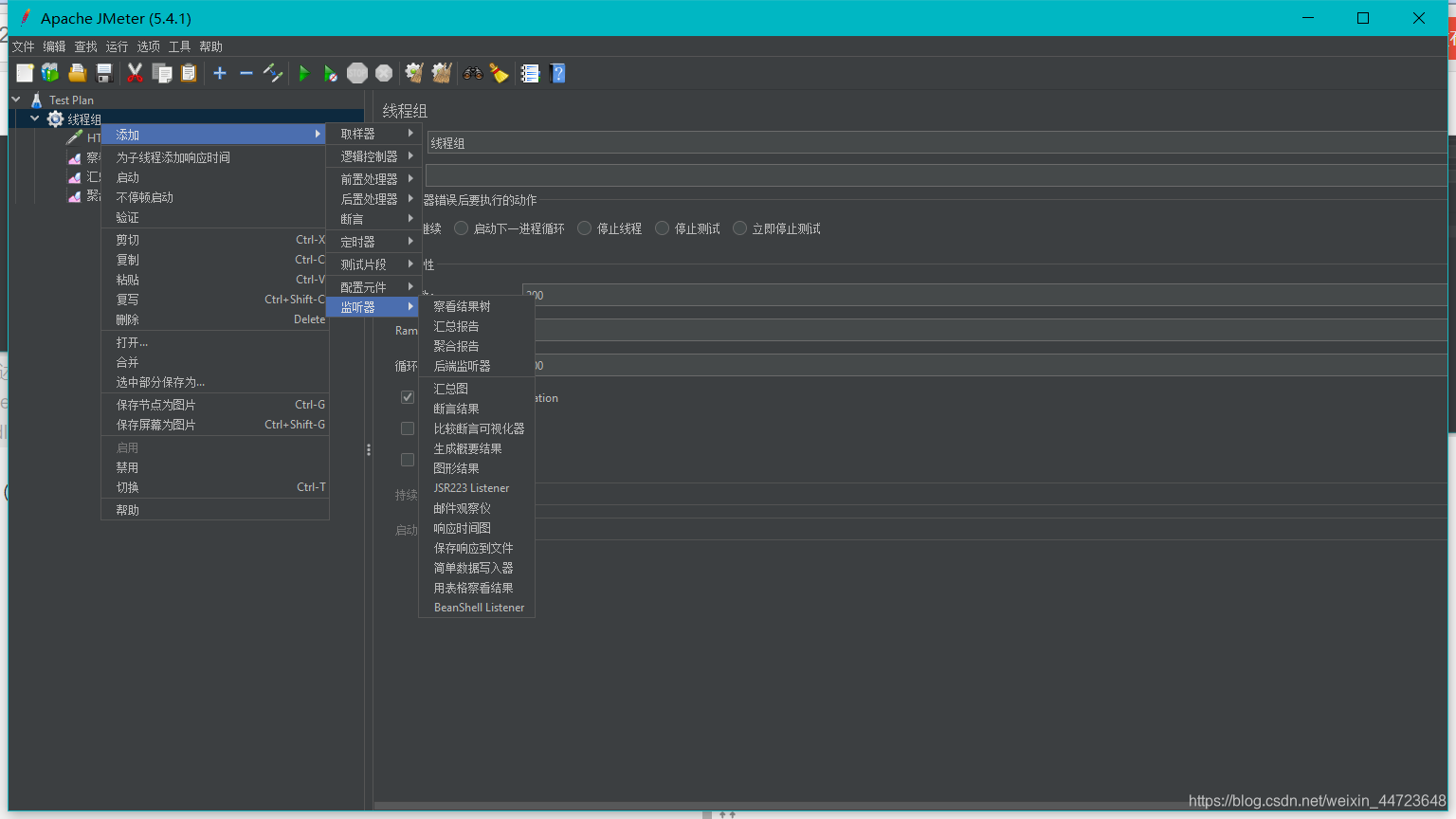Viewport: 1456px width, 819px height.
Task: Click the comments input field below name
Action: click(x=937, y=174)
